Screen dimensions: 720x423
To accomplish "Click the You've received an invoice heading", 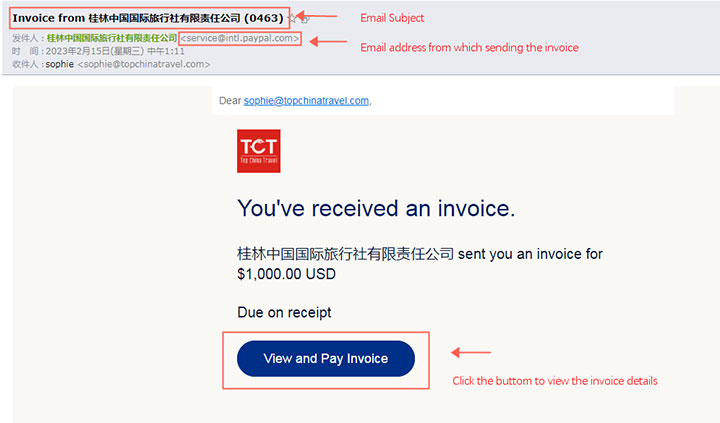I will (376, 209).
